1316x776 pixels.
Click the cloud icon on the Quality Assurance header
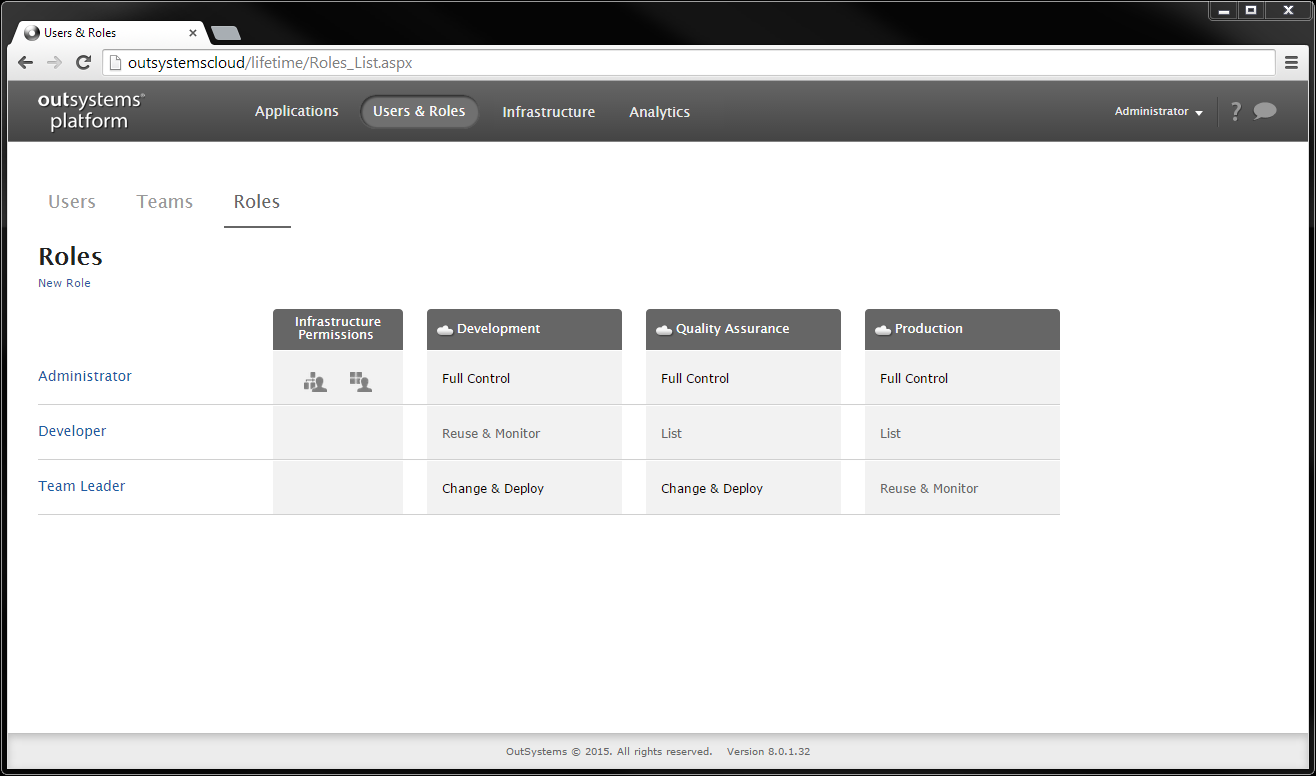(664, 328)
